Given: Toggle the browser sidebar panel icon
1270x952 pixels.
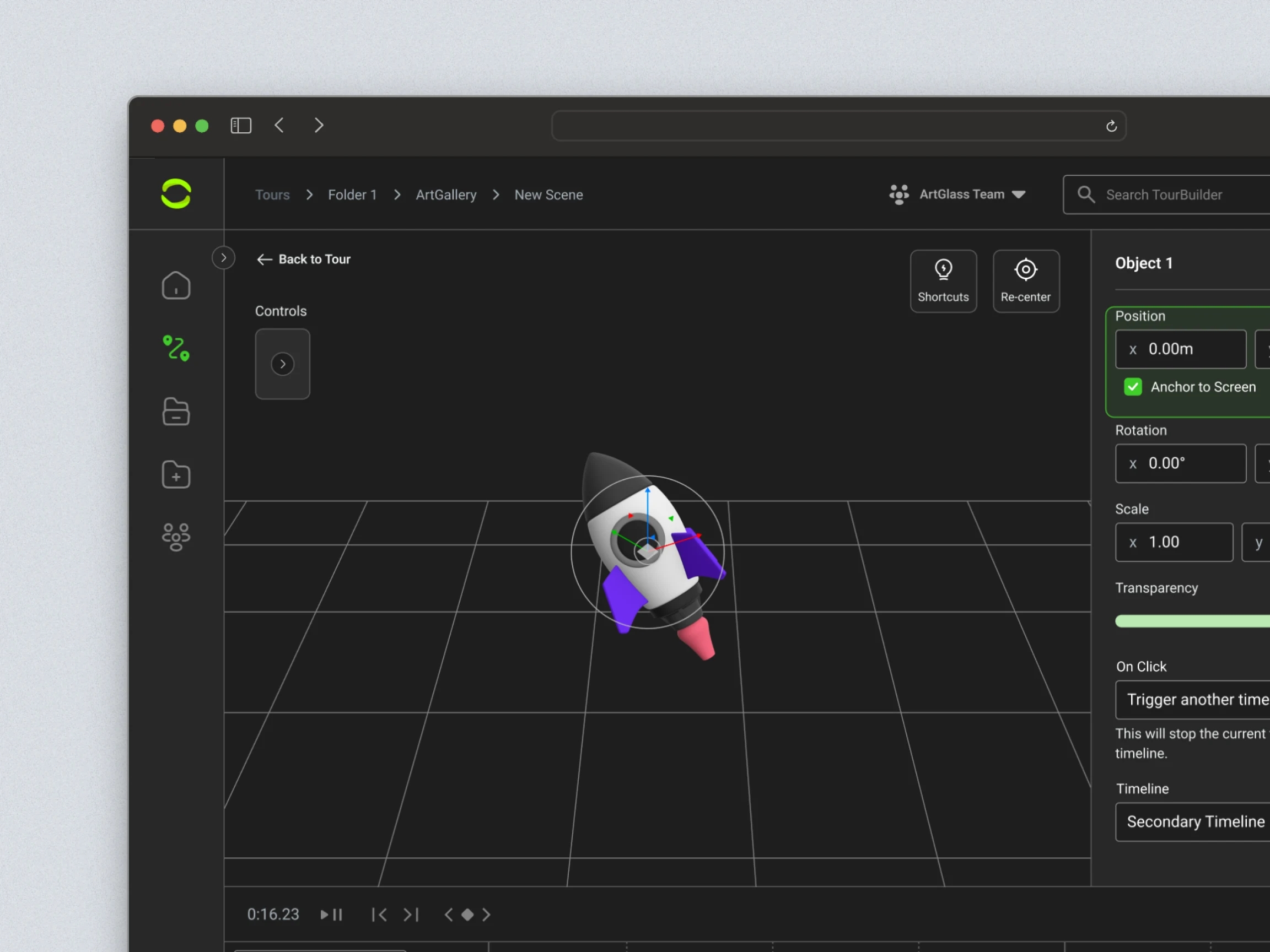Looking at the screenshot, I should pyautogui.click(x=240, y=126).
